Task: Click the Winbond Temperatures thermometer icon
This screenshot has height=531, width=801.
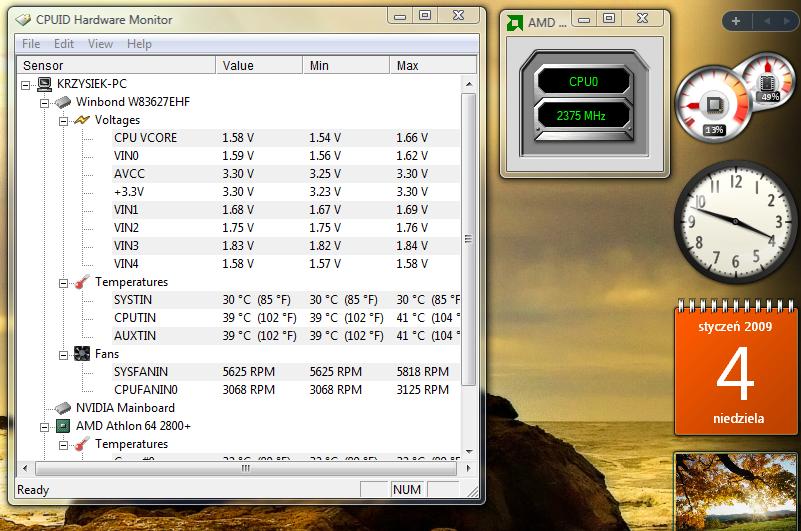Action: click(x=82, y=282)
